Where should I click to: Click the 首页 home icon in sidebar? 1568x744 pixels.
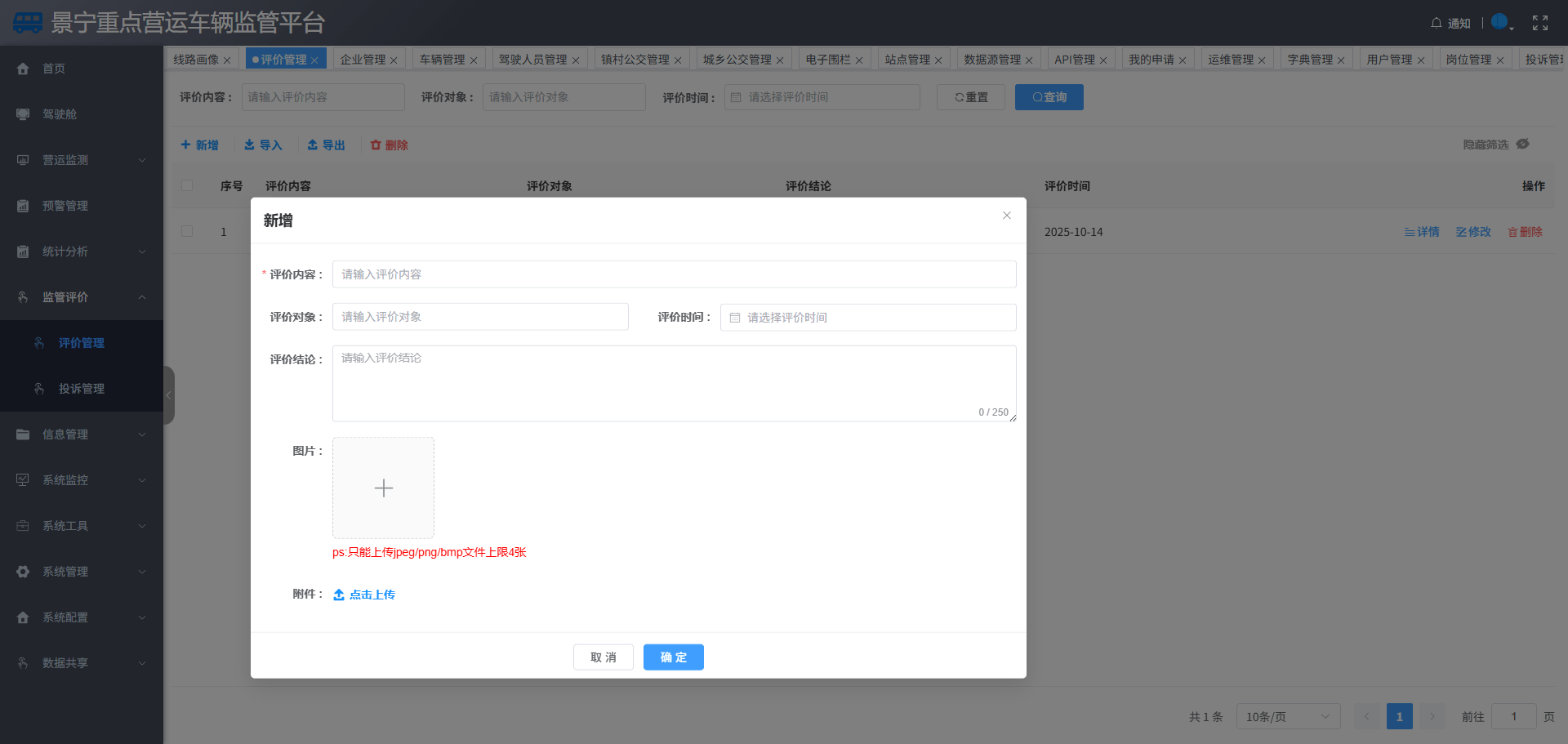click(23, 69)
